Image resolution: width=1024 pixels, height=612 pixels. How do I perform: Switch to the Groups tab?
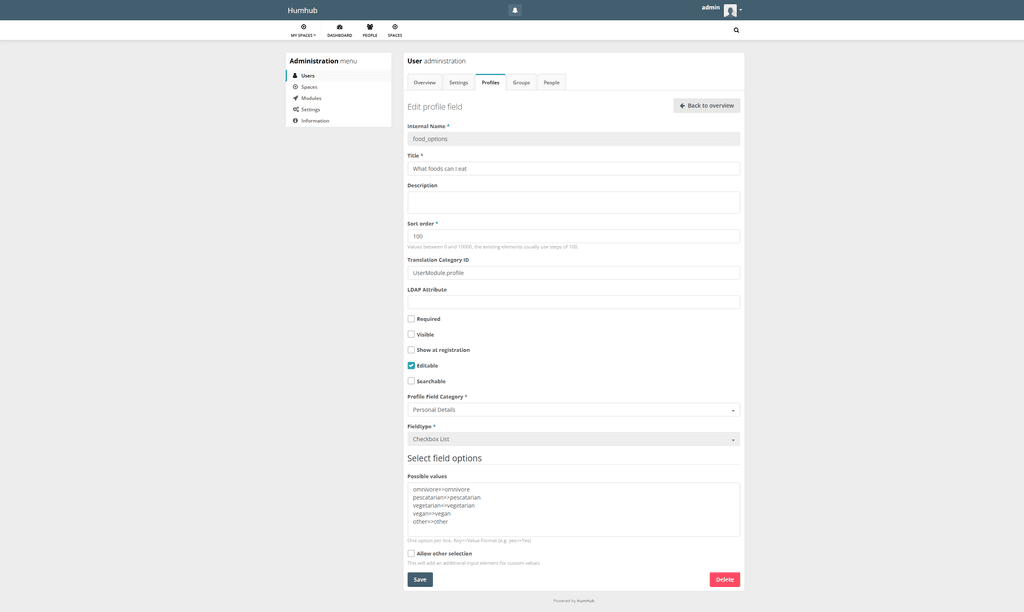(521, 82)
